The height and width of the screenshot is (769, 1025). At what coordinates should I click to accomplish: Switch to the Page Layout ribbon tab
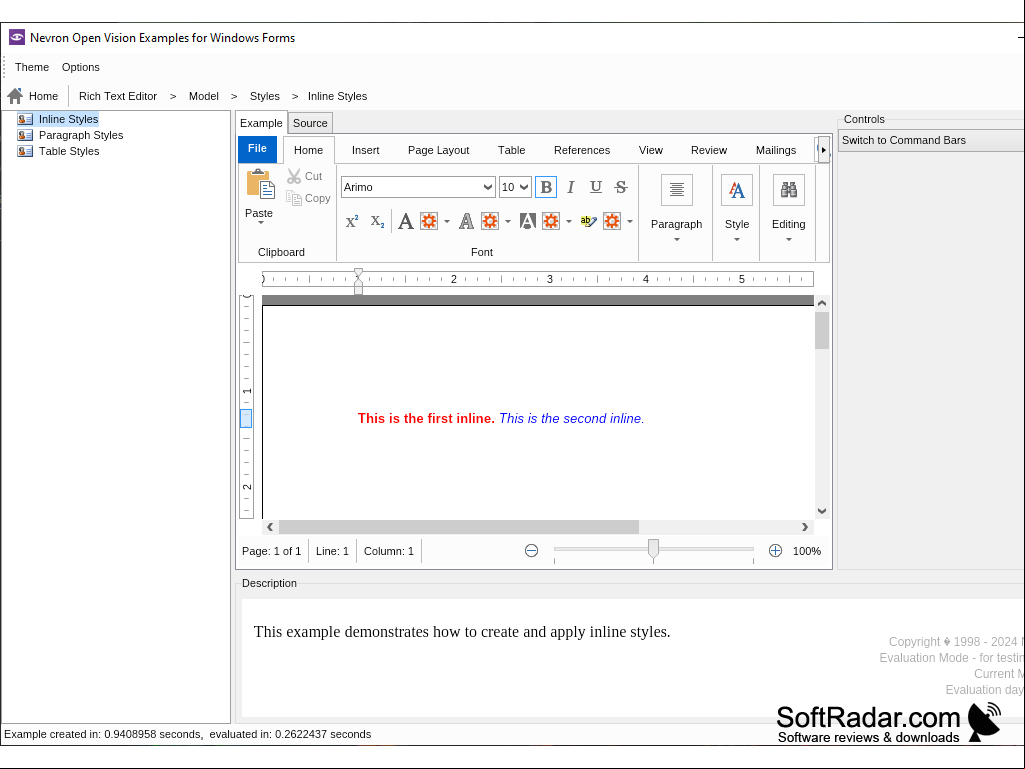[x=439, y=150]
